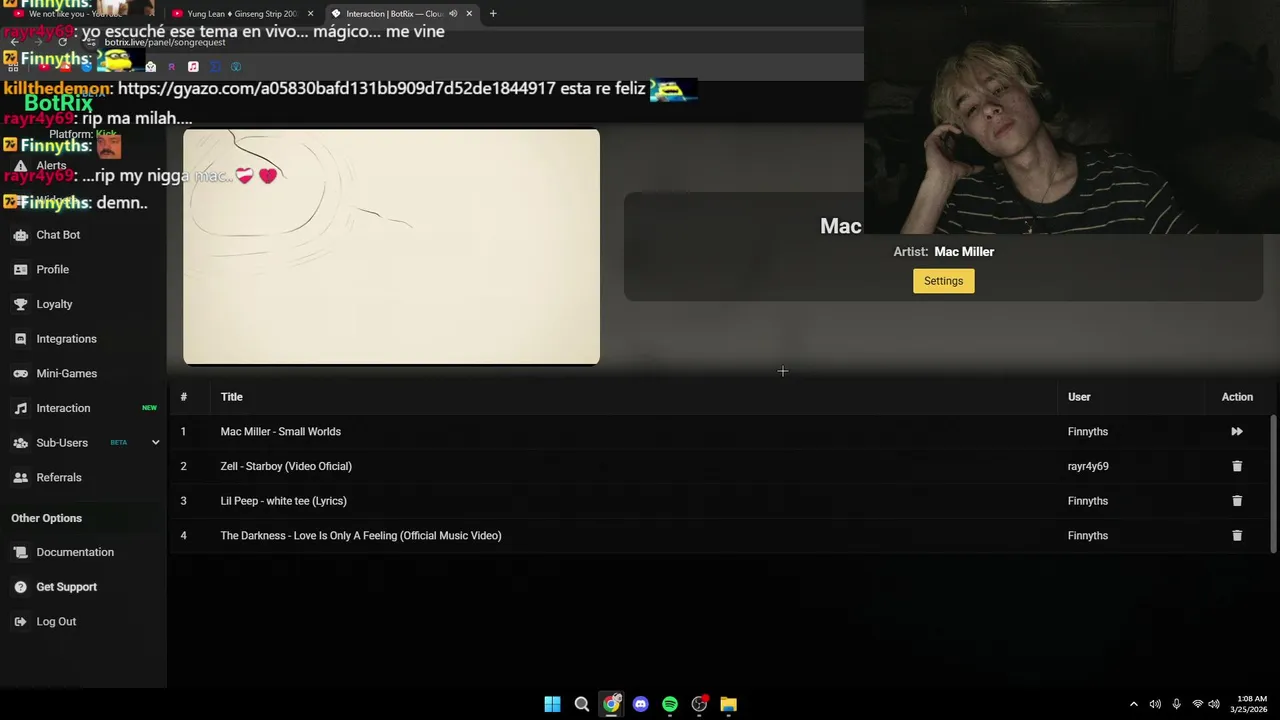Click the User column header
1280x720 pixels.
[1079, 397]
